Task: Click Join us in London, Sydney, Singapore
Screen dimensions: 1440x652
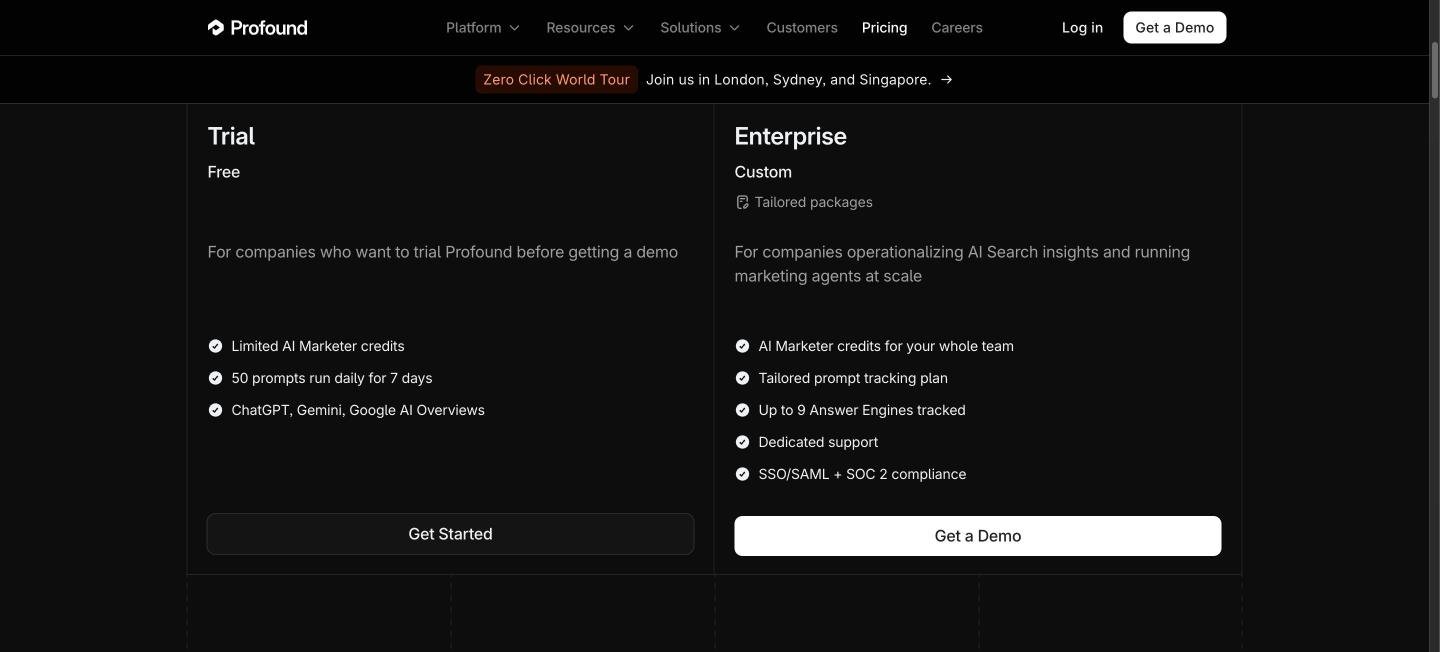Action: tap(788, 80)
